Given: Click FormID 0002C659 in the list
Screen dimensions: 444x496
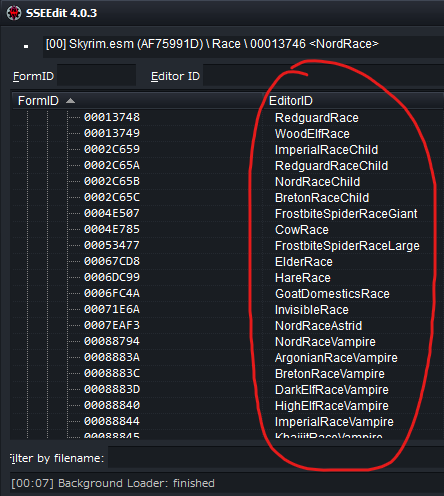Looking at the screenshot, I should point(112,149).
